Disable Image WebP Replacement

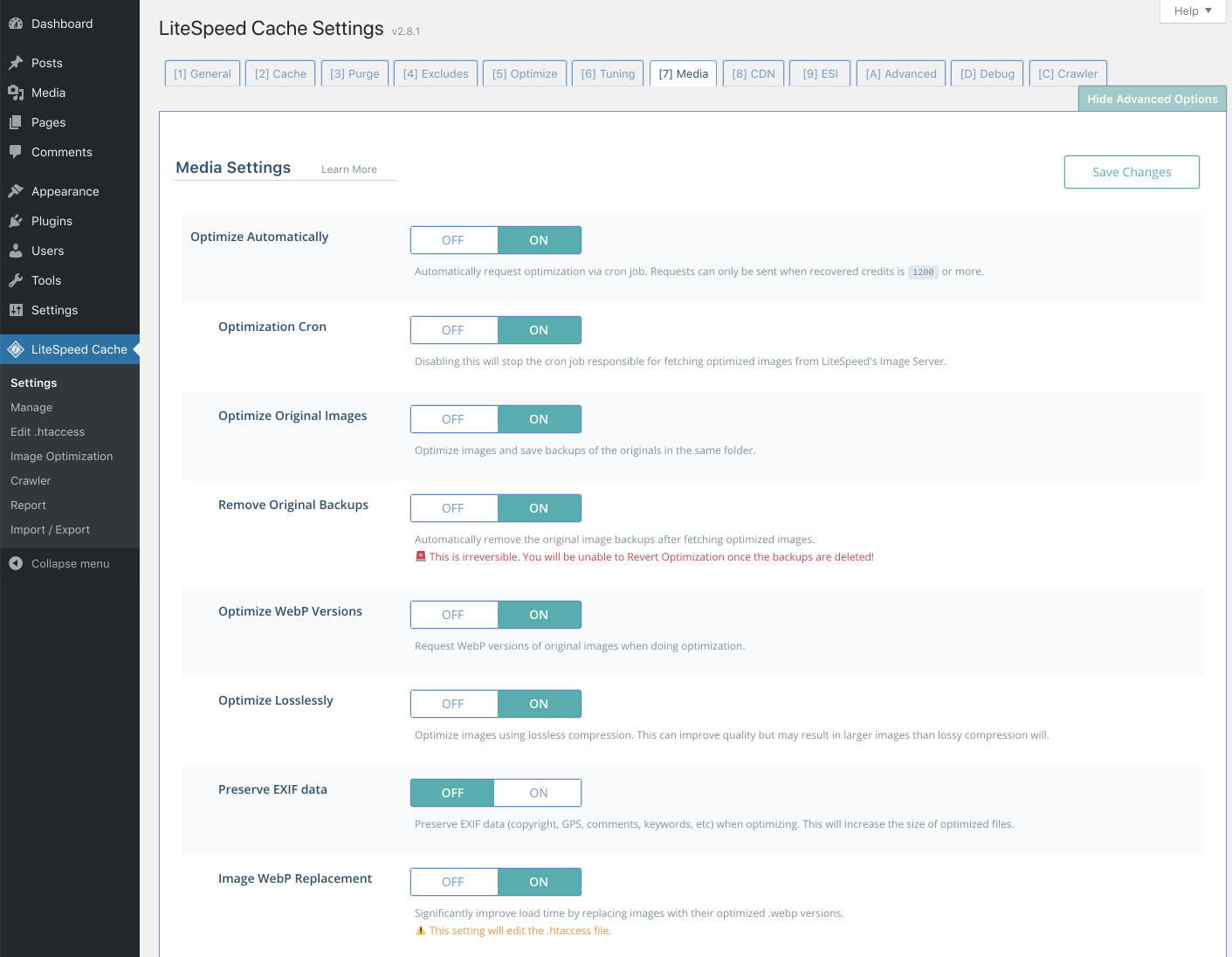click(x=453, y=881)
